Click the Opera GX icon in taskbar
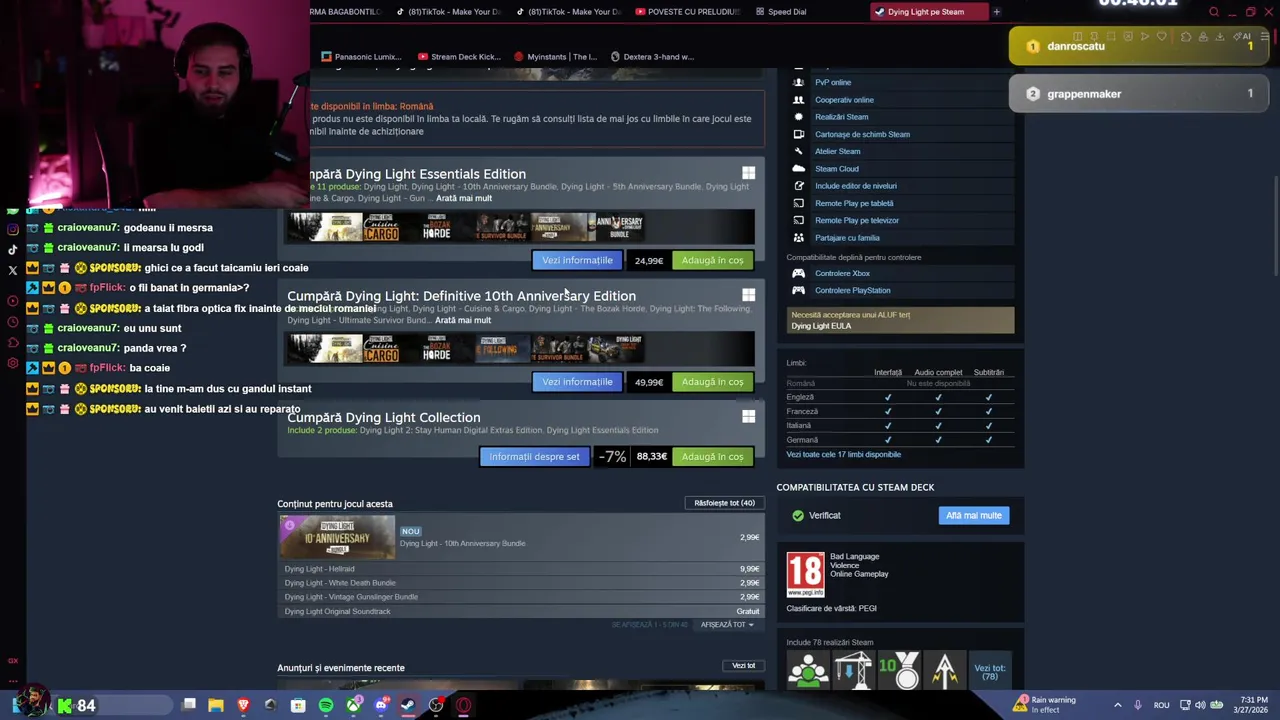The width and height of the screenshot is (1280, 720). coord(463,705)
